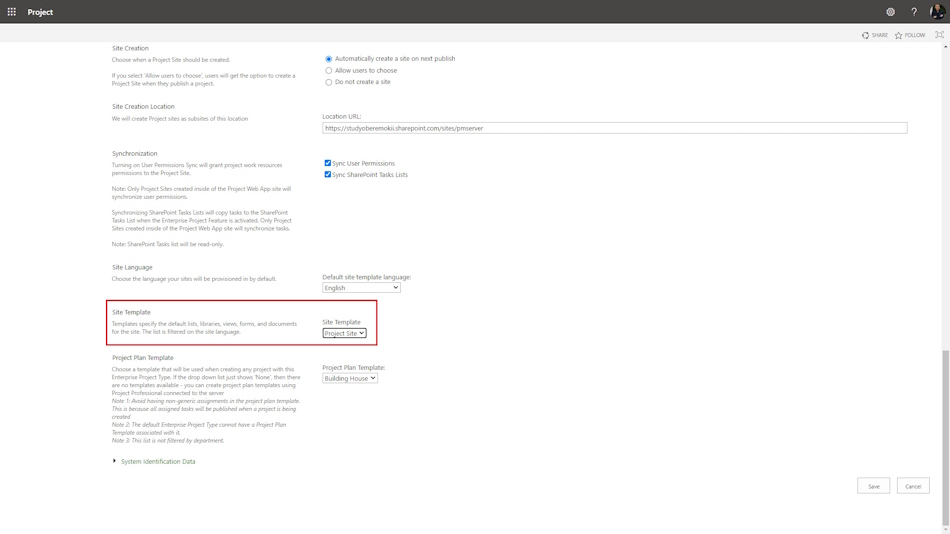
Task: Open the user profile picture
Action: pyautogui.click(x=937, y=12)
